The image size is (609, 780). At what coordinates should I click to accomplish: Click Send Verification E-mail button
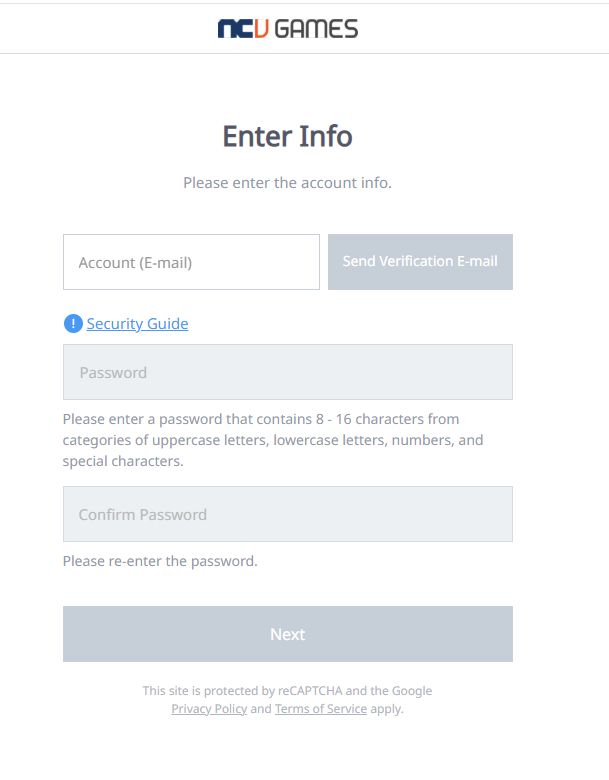(x=420, y=262)
